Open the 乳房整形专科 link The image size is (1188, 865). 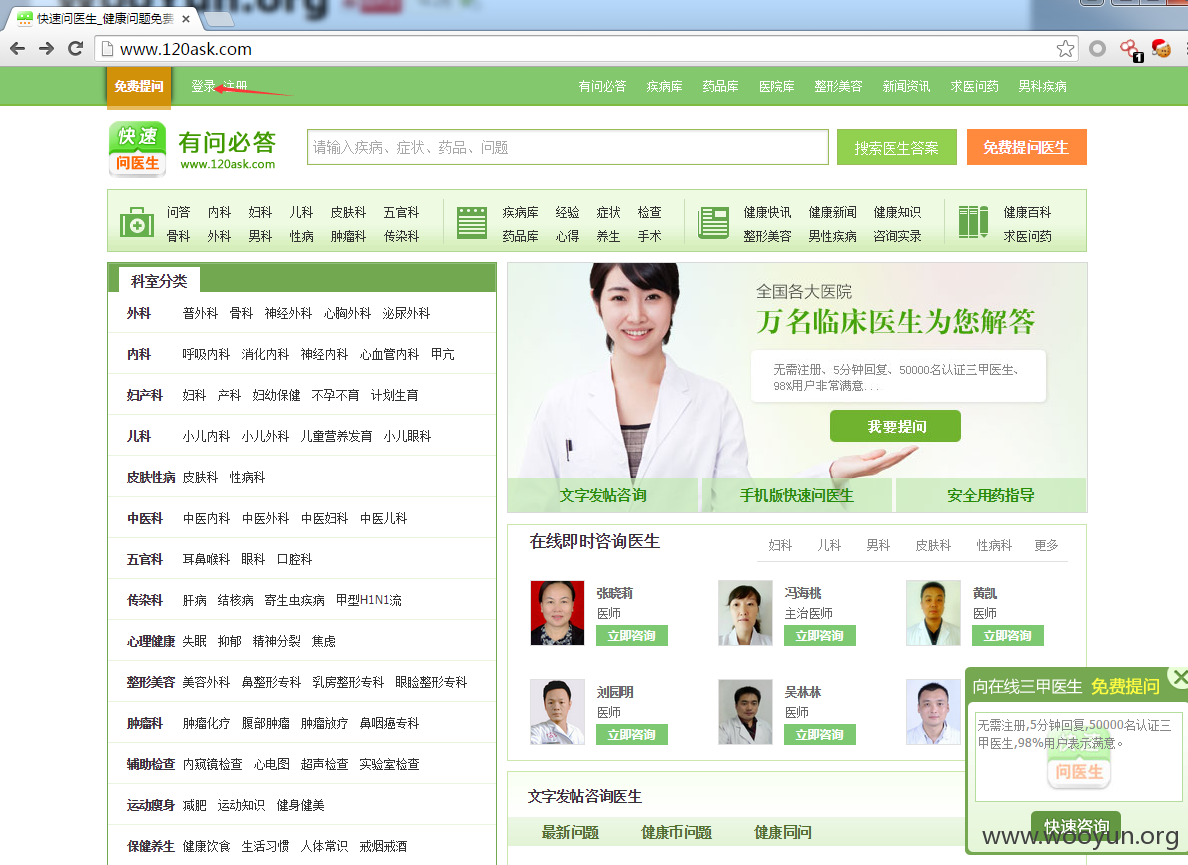click(x=349, y=682)
